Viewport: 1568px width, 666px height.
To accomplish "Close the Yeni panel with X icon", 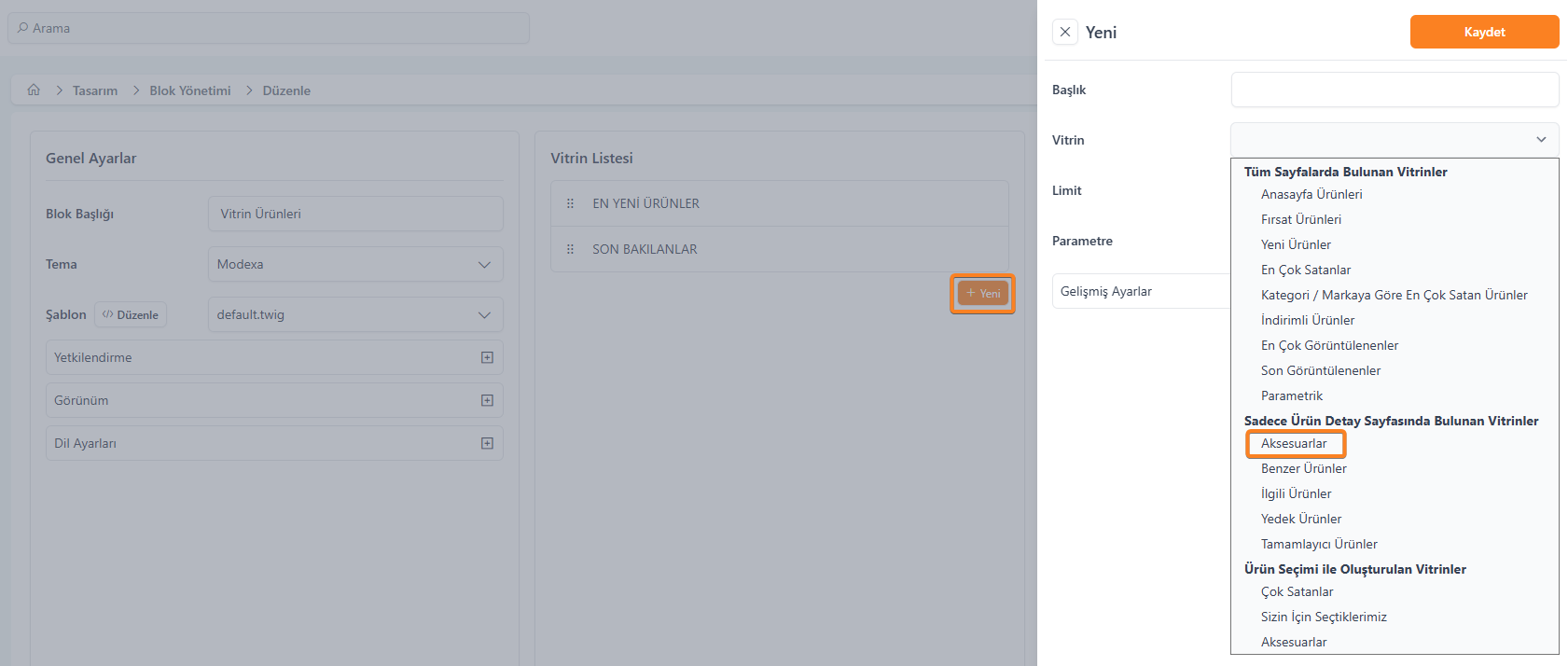I will point(1065,32).
